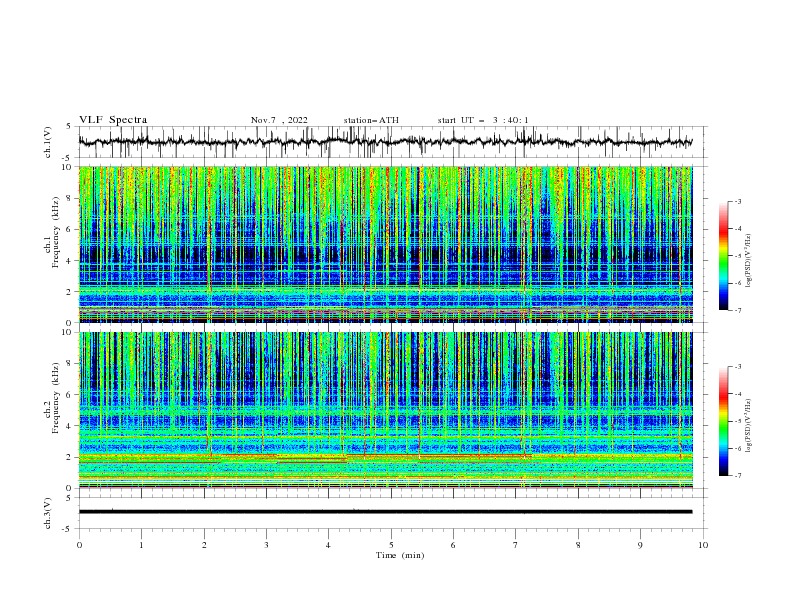Click the lower PSD color scale bar

723,421
